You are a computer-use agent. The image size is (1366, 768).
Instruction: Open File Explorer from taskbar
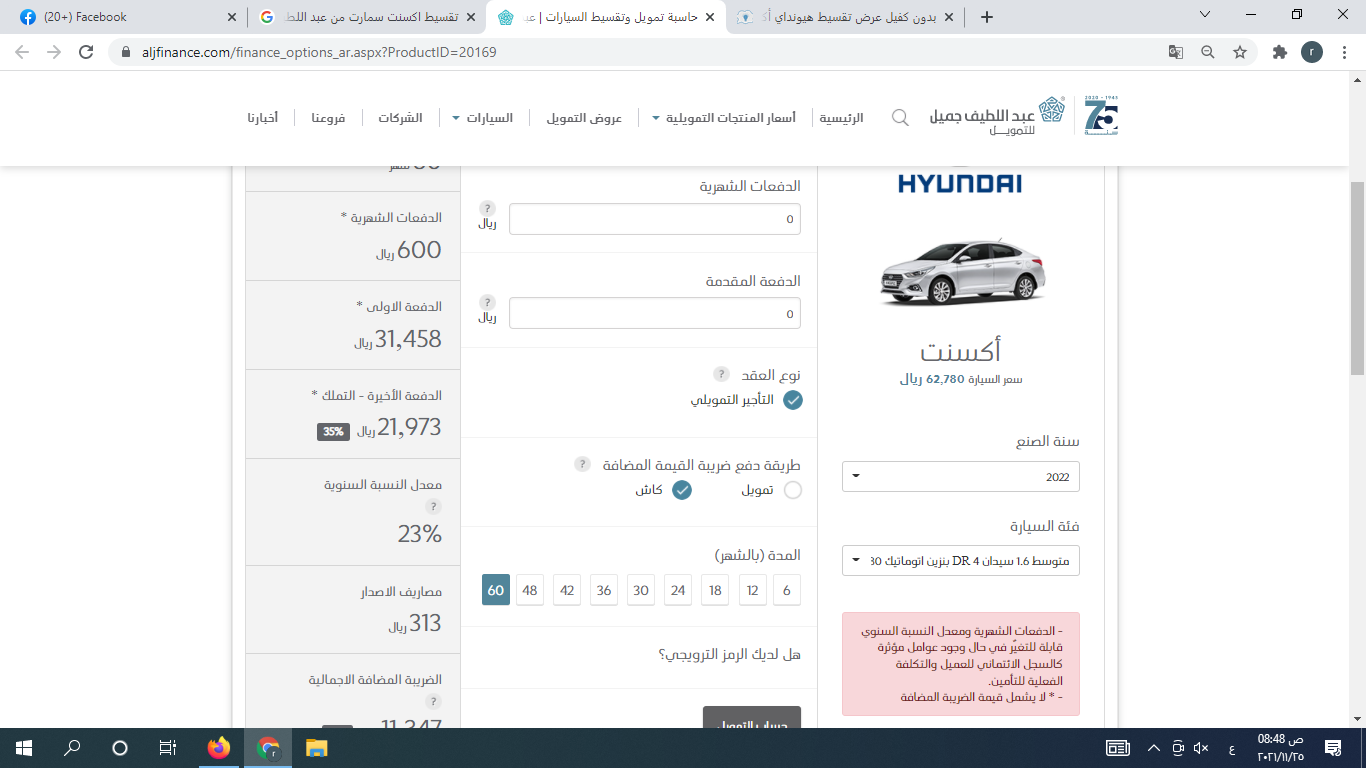click(x=316, y=748)
